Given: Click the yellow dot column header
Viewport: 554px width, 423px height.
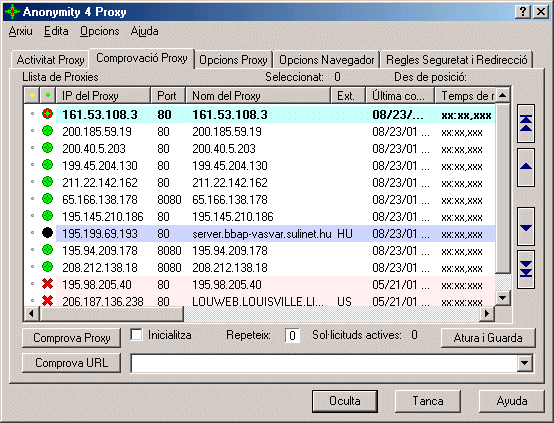Looking at the screenshot, I should click(32, 95).
